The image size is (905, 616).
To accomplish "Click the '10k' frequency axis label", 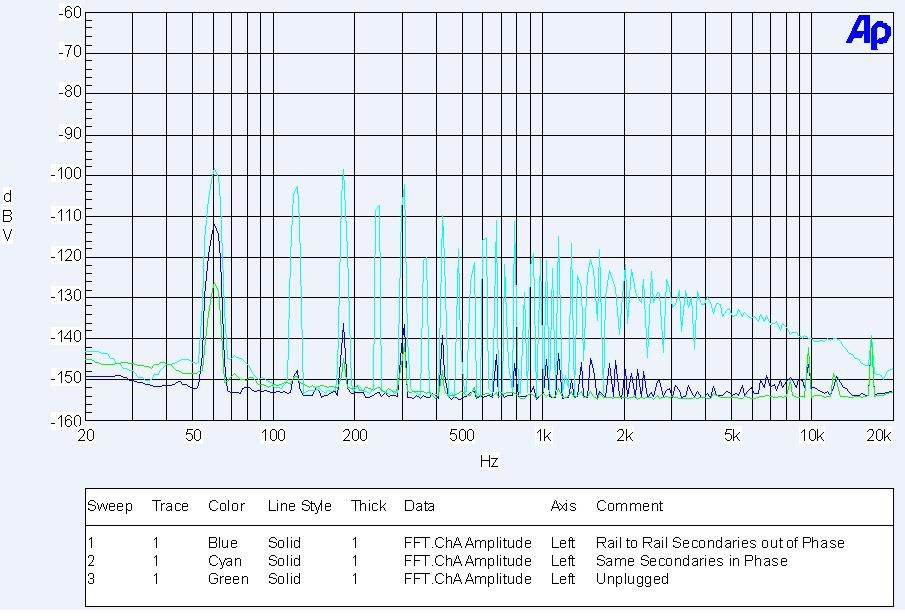I will pyautogui.click(x=811, y=435).
